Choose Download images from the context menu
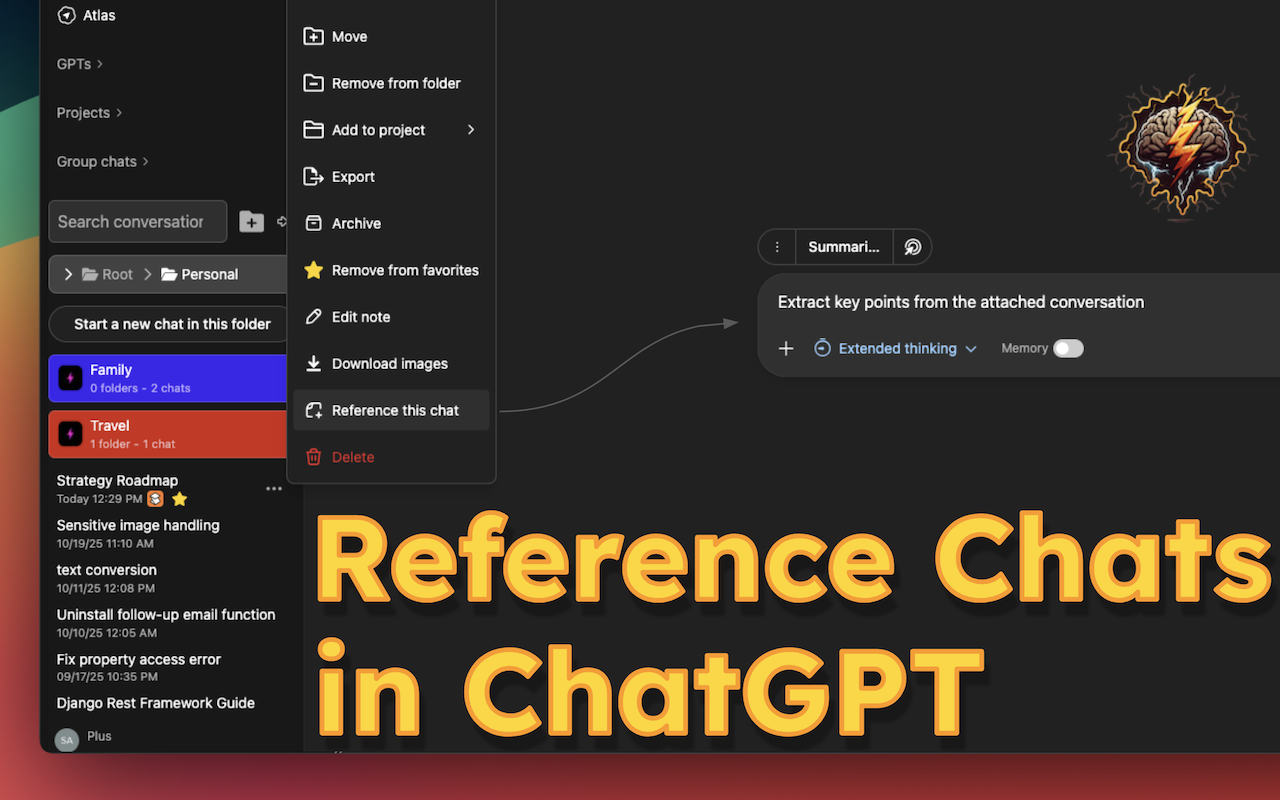1280x800 pixels. 389,363
